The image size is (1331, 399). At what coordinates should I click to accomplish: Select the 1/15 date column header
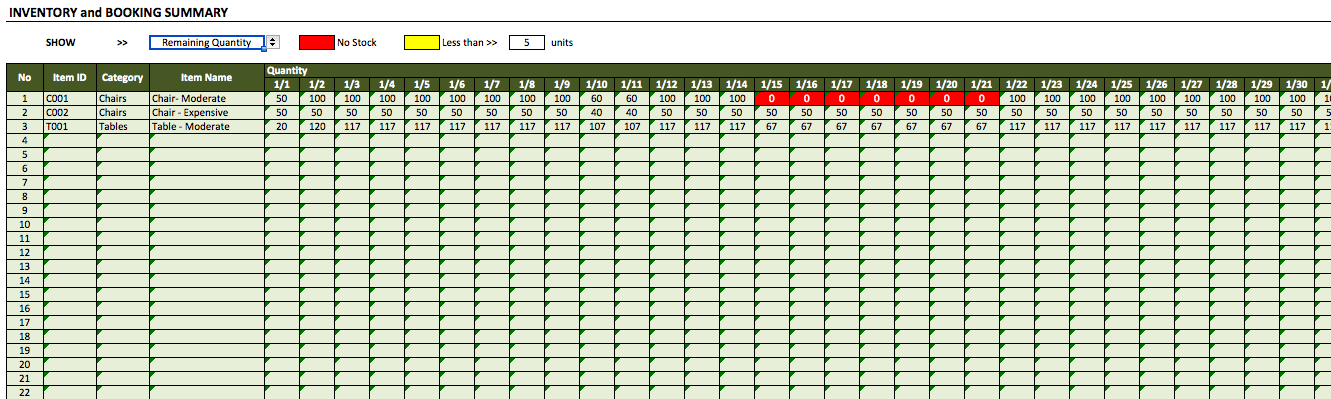[772, 84]
